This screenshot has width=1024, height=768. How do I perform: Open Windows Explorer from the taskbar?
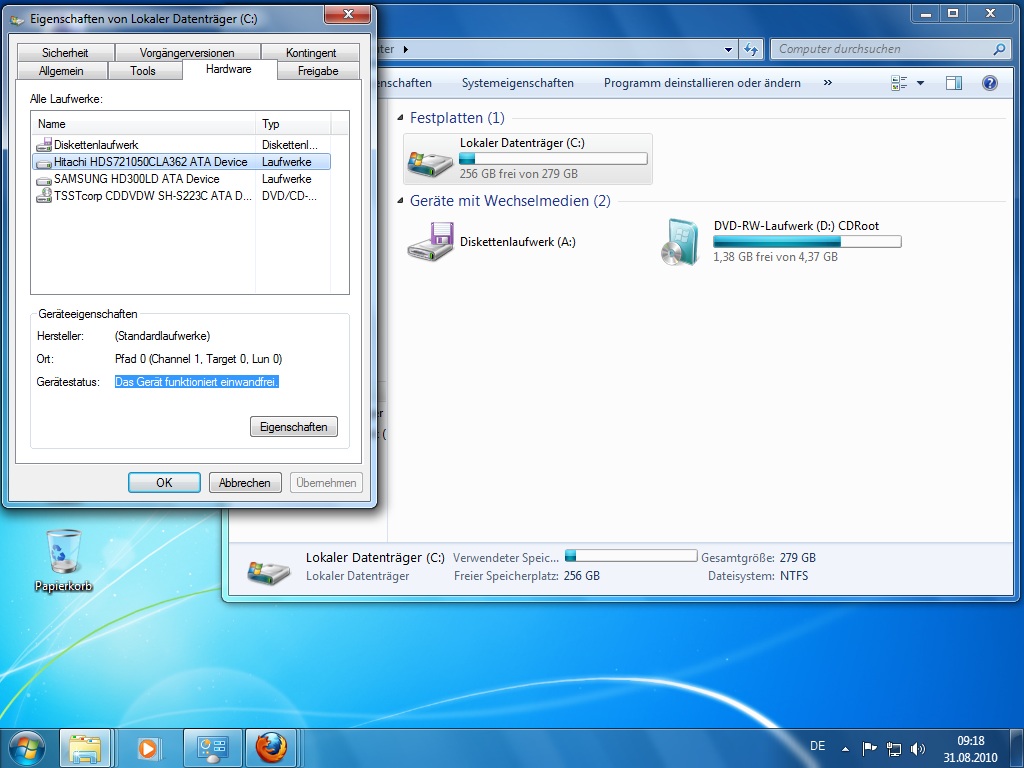pos(86,748)
